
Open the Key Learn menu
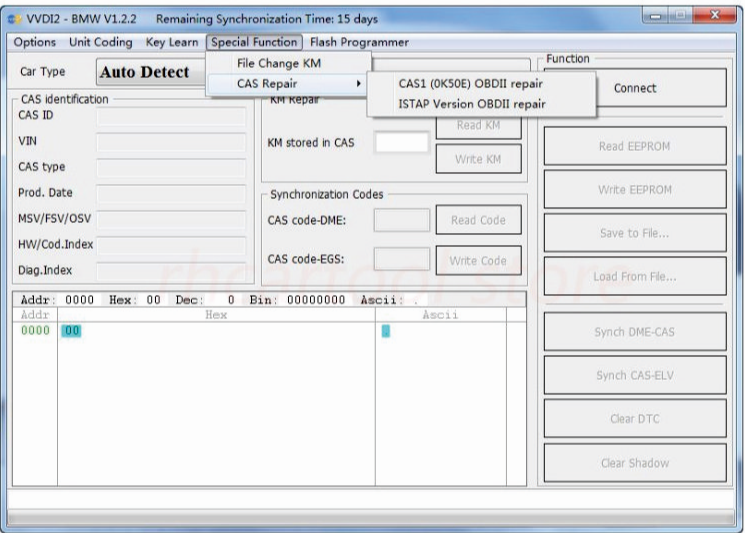(x=172, y=42)
